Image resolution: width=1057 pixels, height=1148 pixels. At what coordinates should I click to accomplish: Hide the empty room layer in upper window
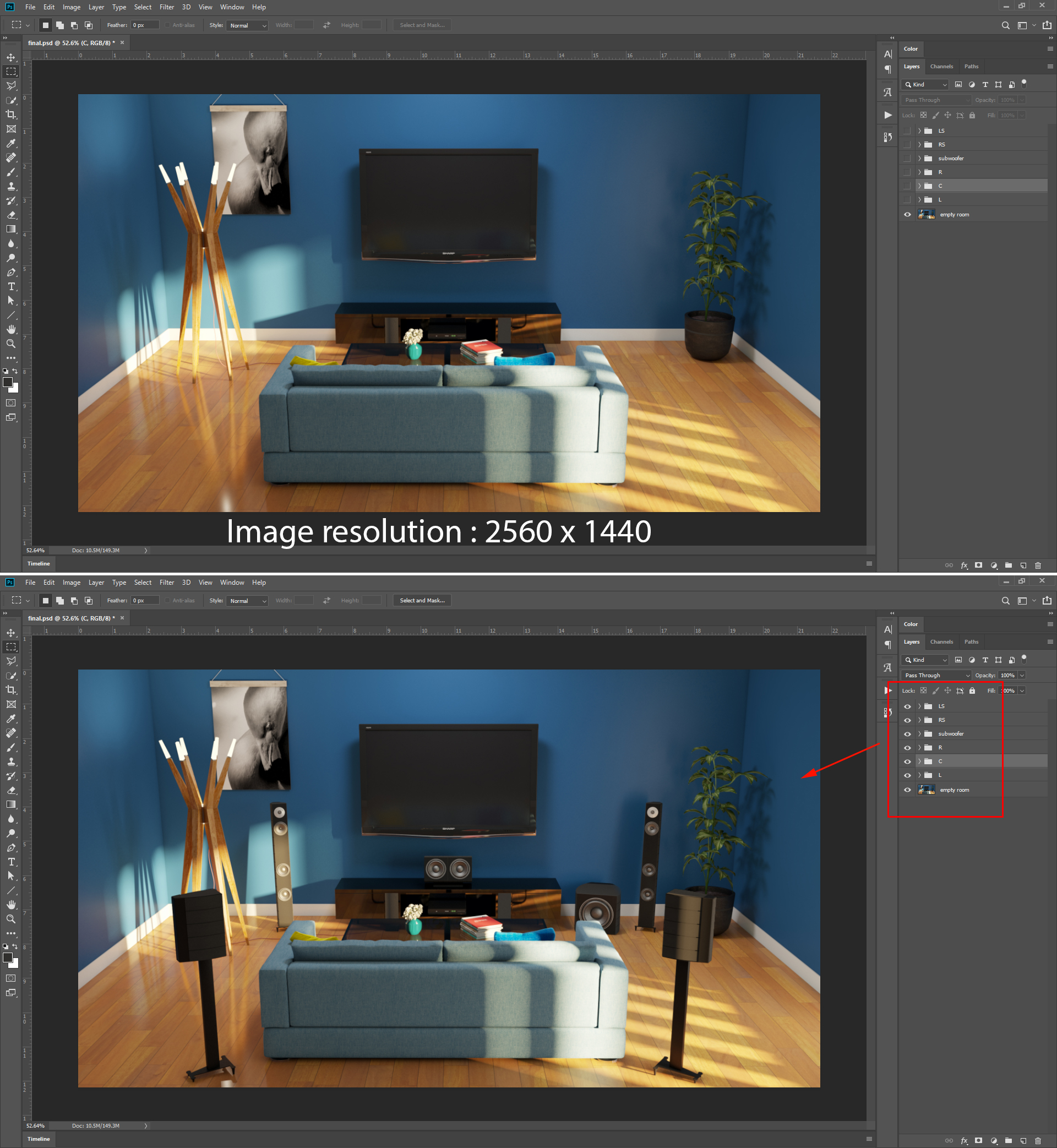point(907,215)
